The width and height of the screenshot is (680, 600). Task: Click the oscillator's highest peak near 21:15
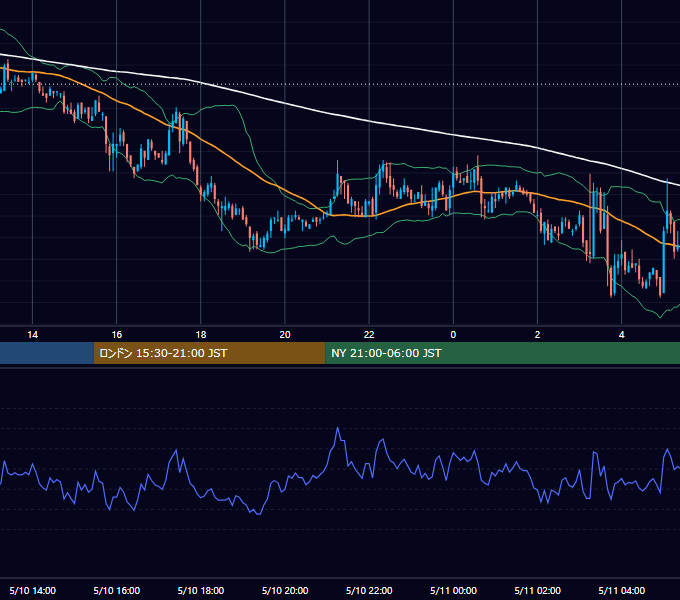point(338,429)
